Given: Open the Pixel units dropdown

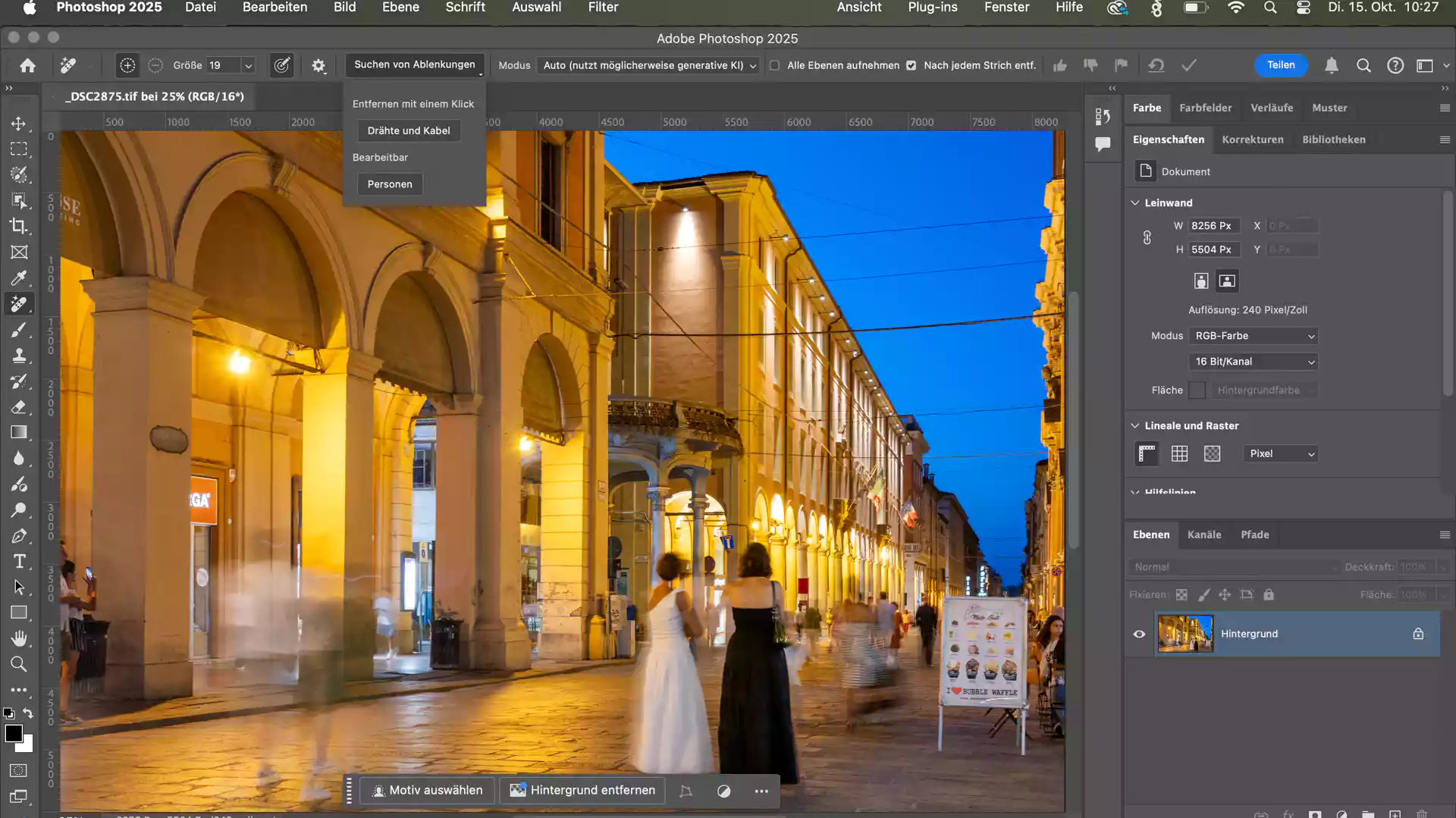Looking at the screenshot, I should [x=1281, y=453].
